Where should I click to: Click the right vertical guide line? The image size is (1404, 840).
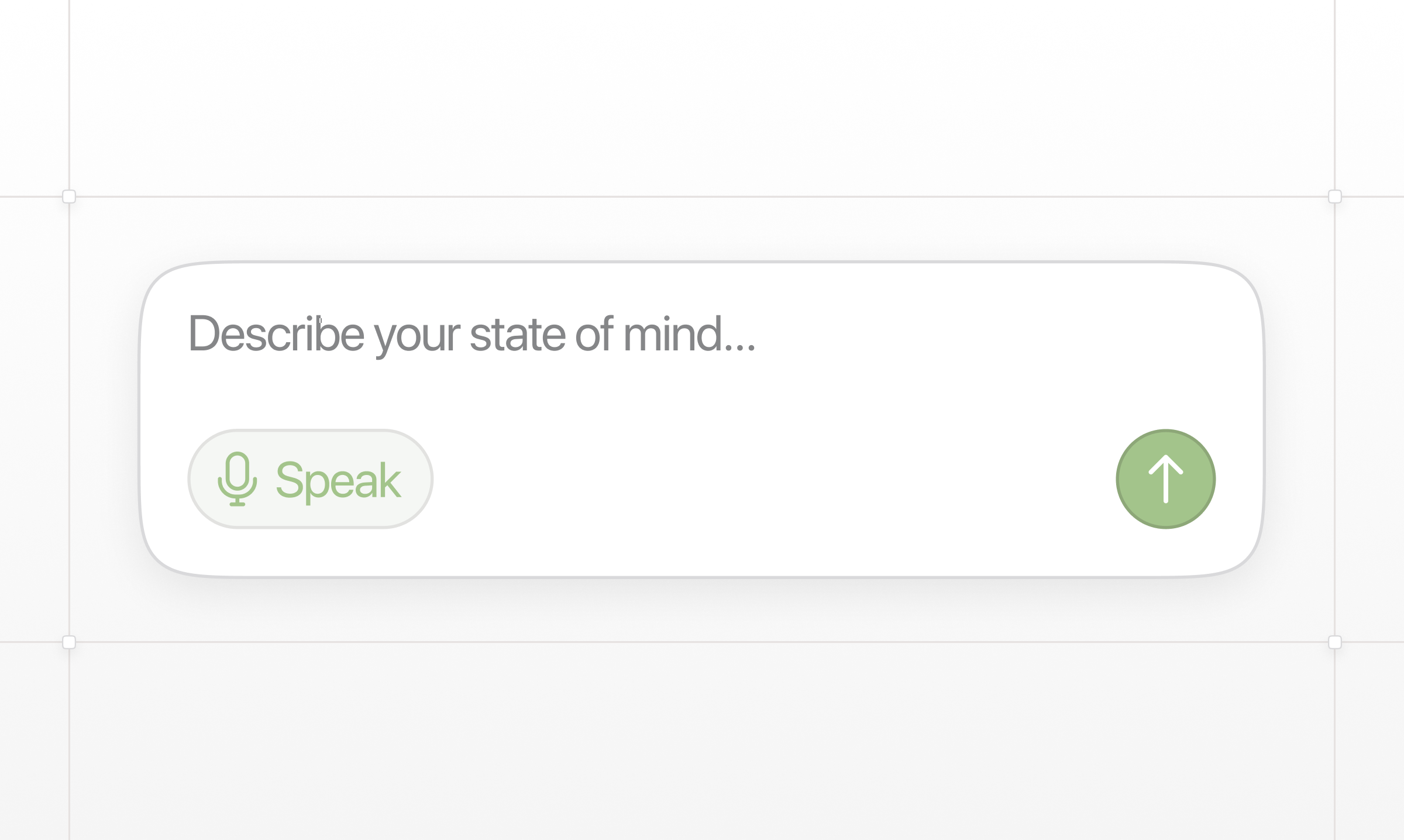1335,409
